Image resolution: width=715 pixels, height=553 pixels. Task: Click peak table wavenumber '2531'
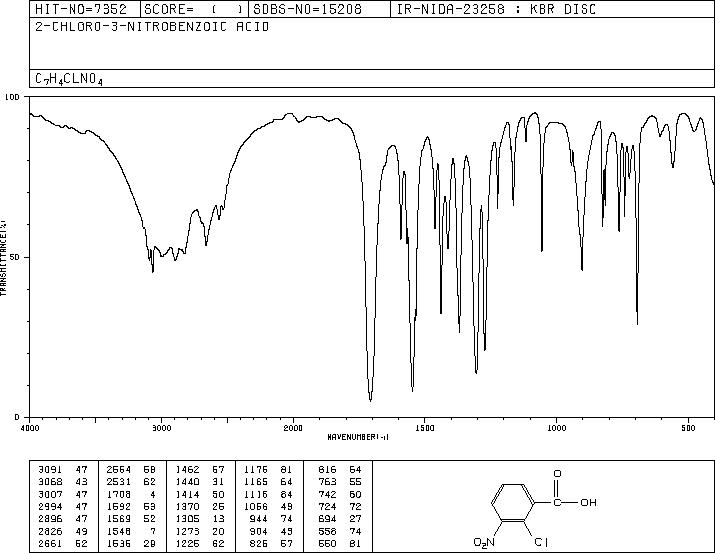point(119,482)
